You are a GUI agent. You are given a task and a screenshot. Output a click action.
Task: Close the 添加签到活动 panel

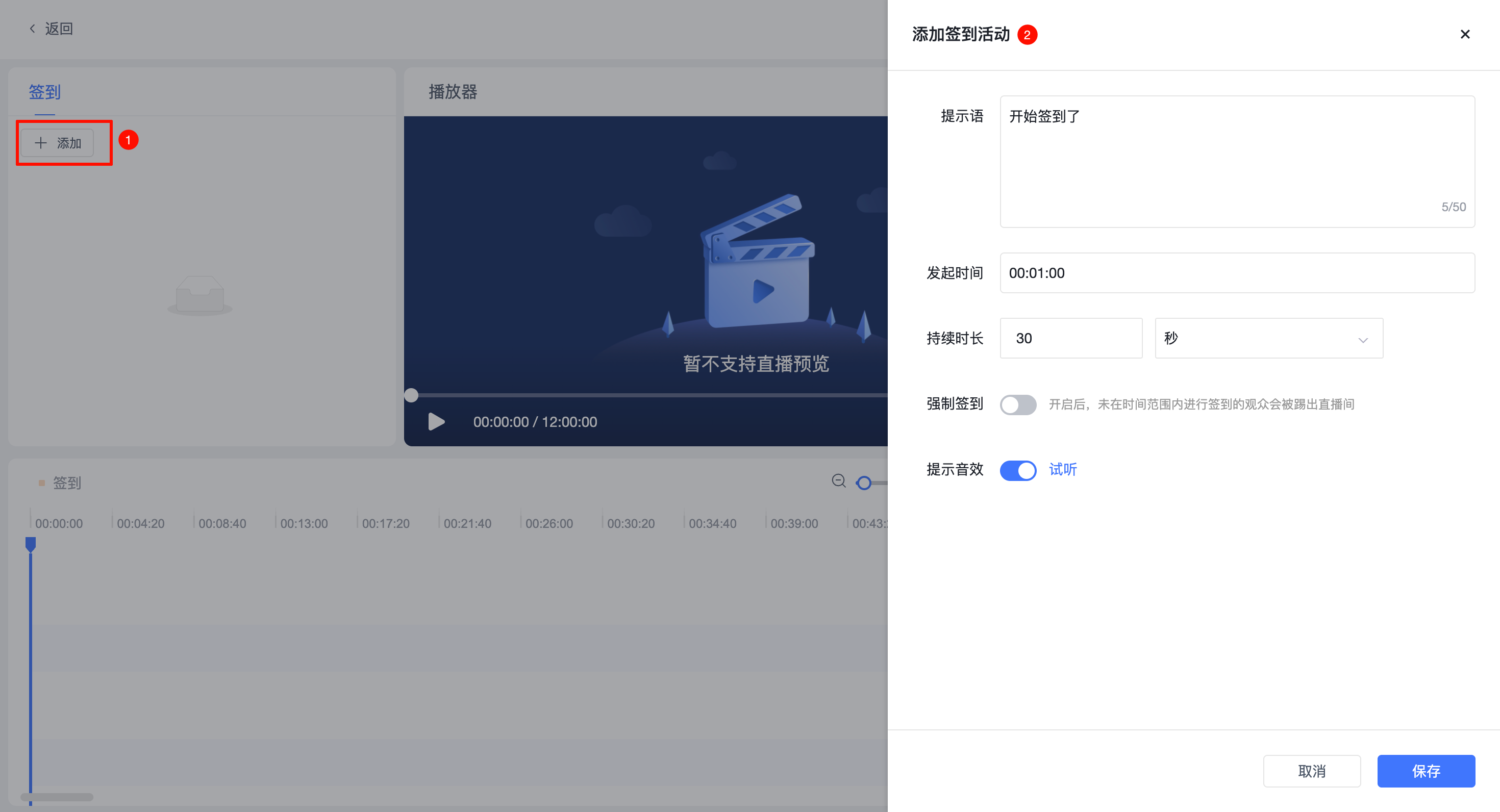(x=1464, y=34)
